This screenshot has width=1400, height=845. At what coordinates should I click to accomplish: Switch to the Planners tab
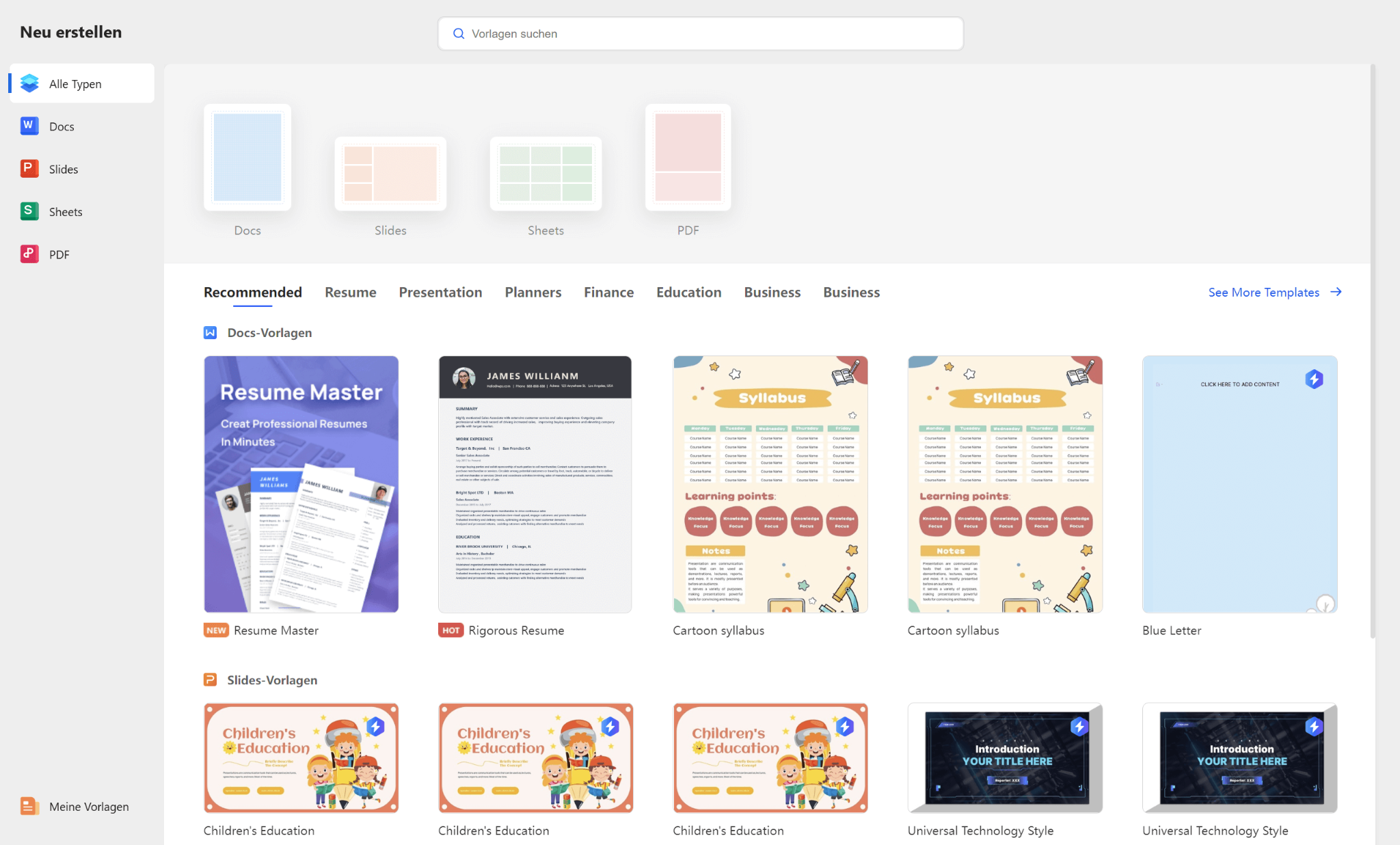tap(533, 293)
